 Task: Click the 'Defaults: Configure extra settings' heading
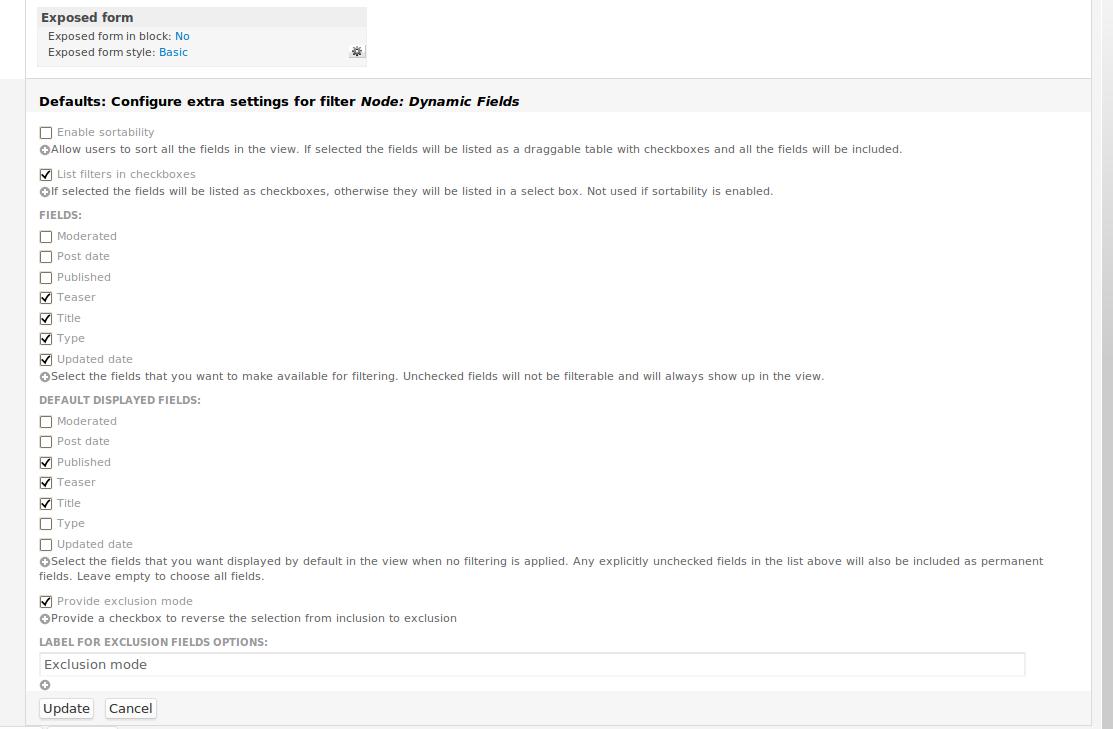279,102
